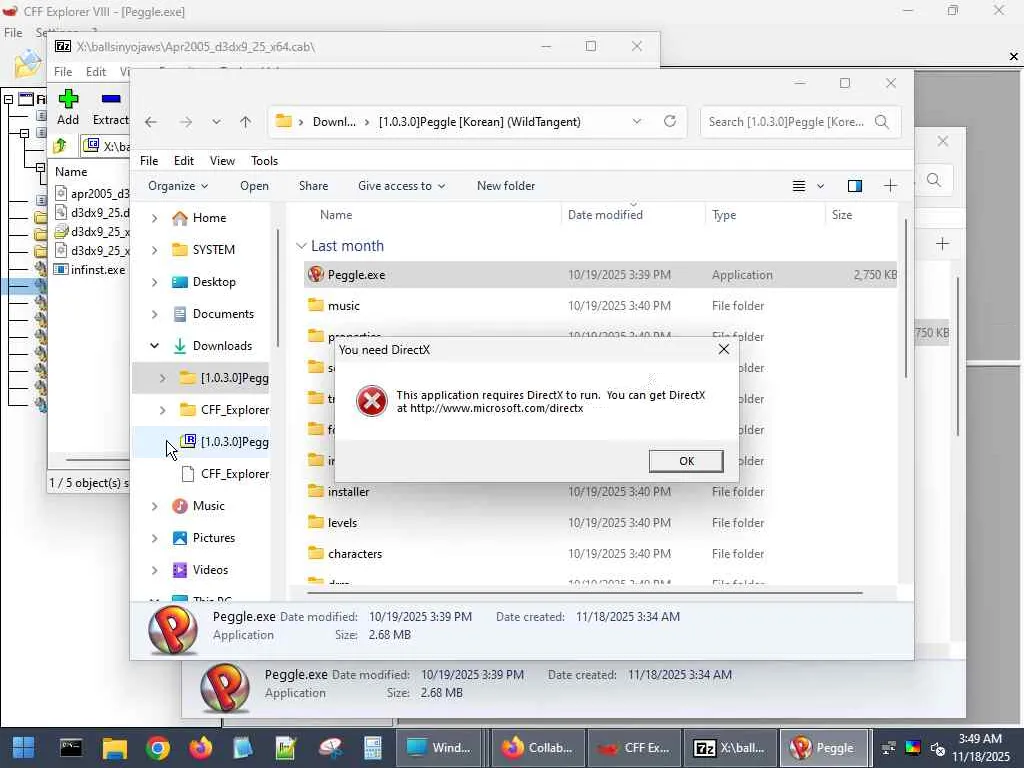Image resolution: width=1024 pixels, height=768 pixels.
Task: Click the Add button in 7-Zip
Action: click(x=68, y=108)
